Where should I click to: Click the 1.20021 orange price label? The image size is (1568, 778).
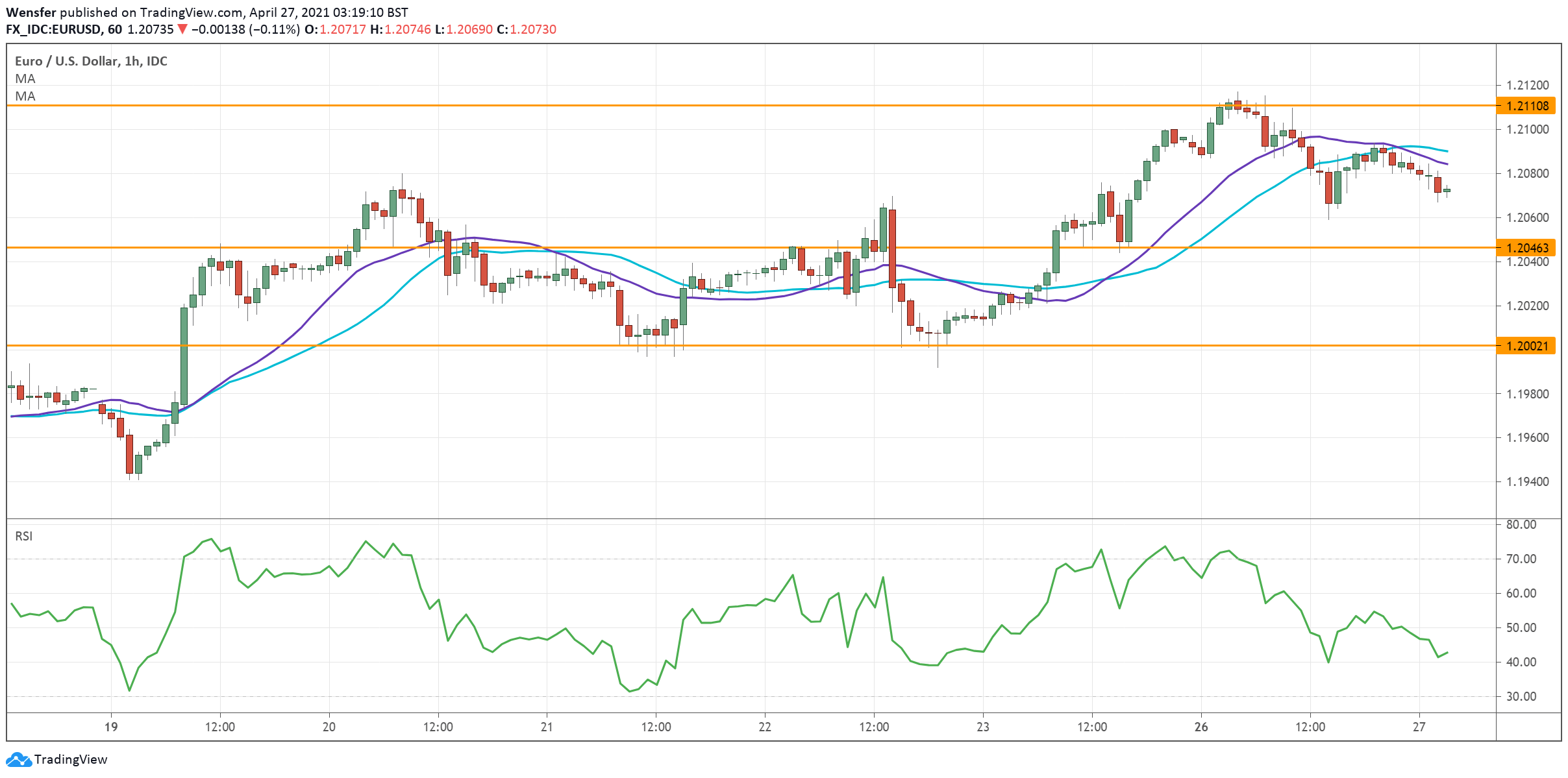[1527, 346]
